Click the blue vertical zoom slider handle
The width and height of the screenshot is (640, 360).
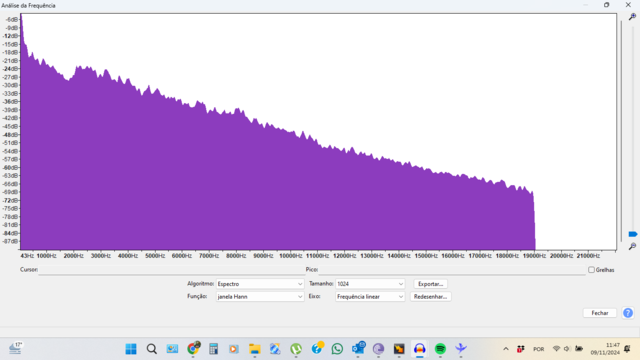[633, 234]
